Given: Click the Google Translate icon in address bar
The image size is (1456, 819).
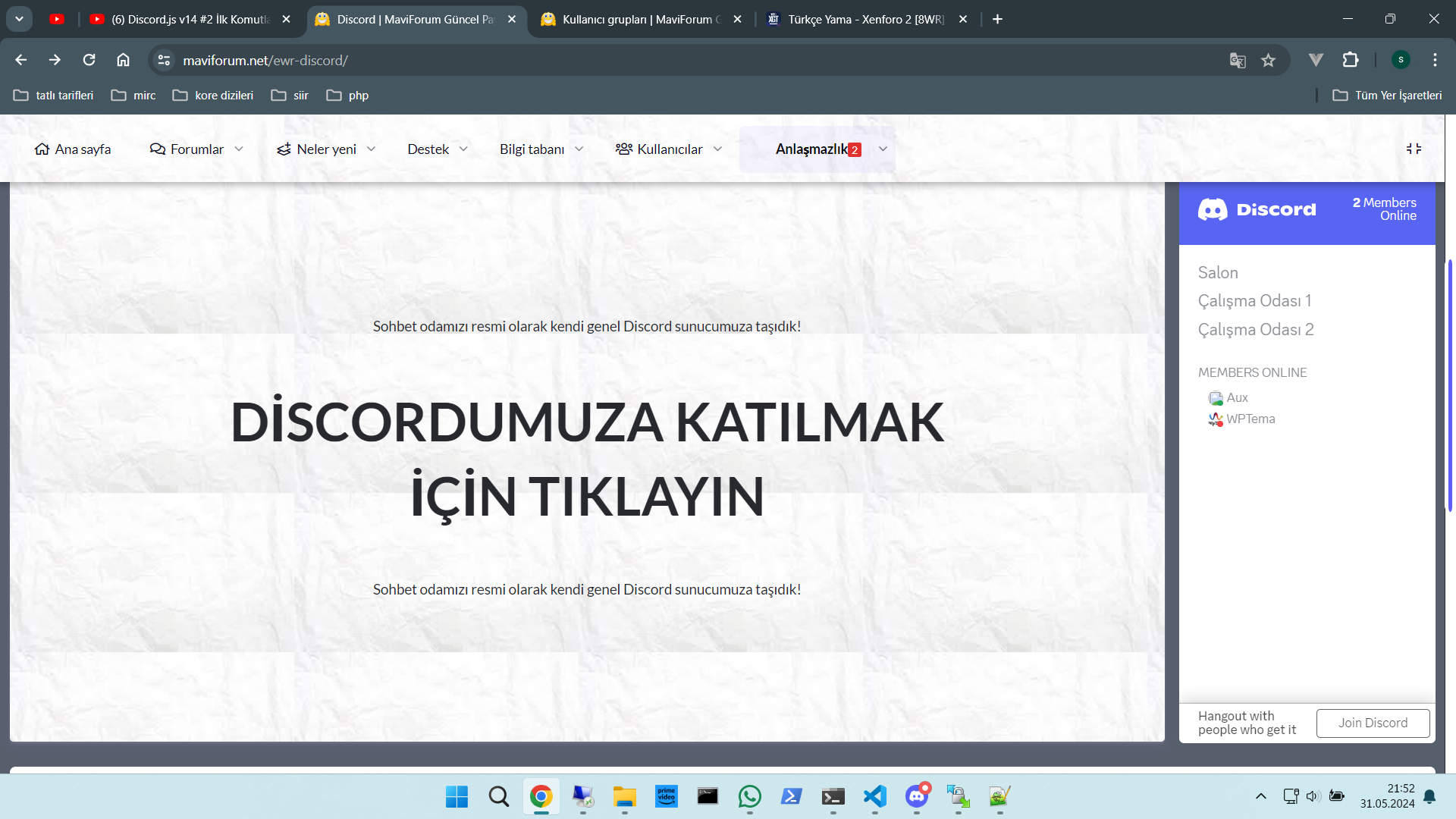Looking at the screenshot, I should (1238, 61).
